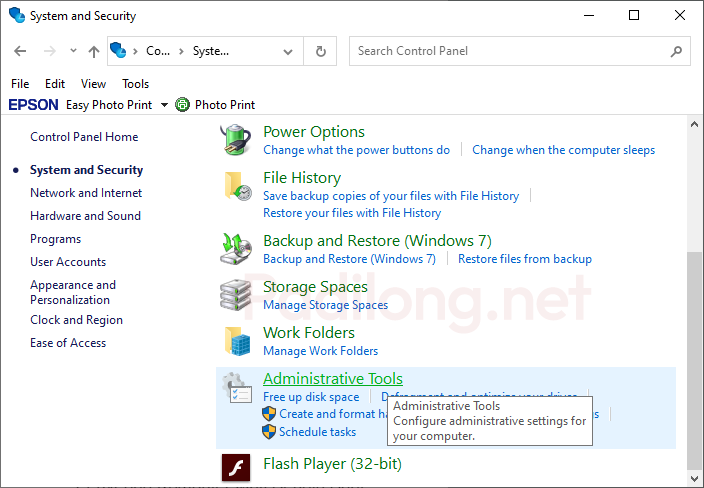
Task: Open the Storage Spaces heading
Action: 315,287
